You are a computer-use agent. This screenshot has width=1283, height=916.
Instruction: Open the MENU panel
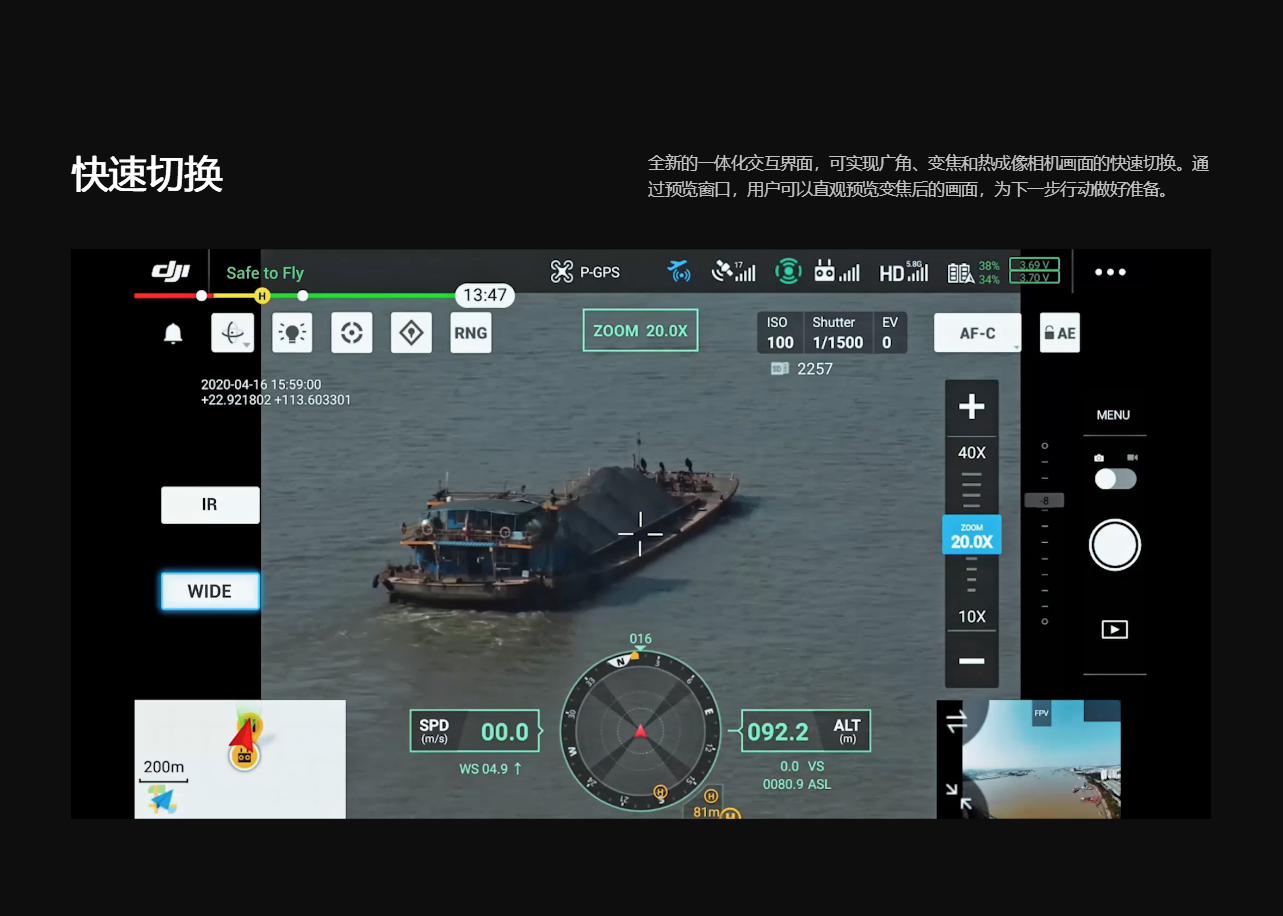pos(1114,413)
